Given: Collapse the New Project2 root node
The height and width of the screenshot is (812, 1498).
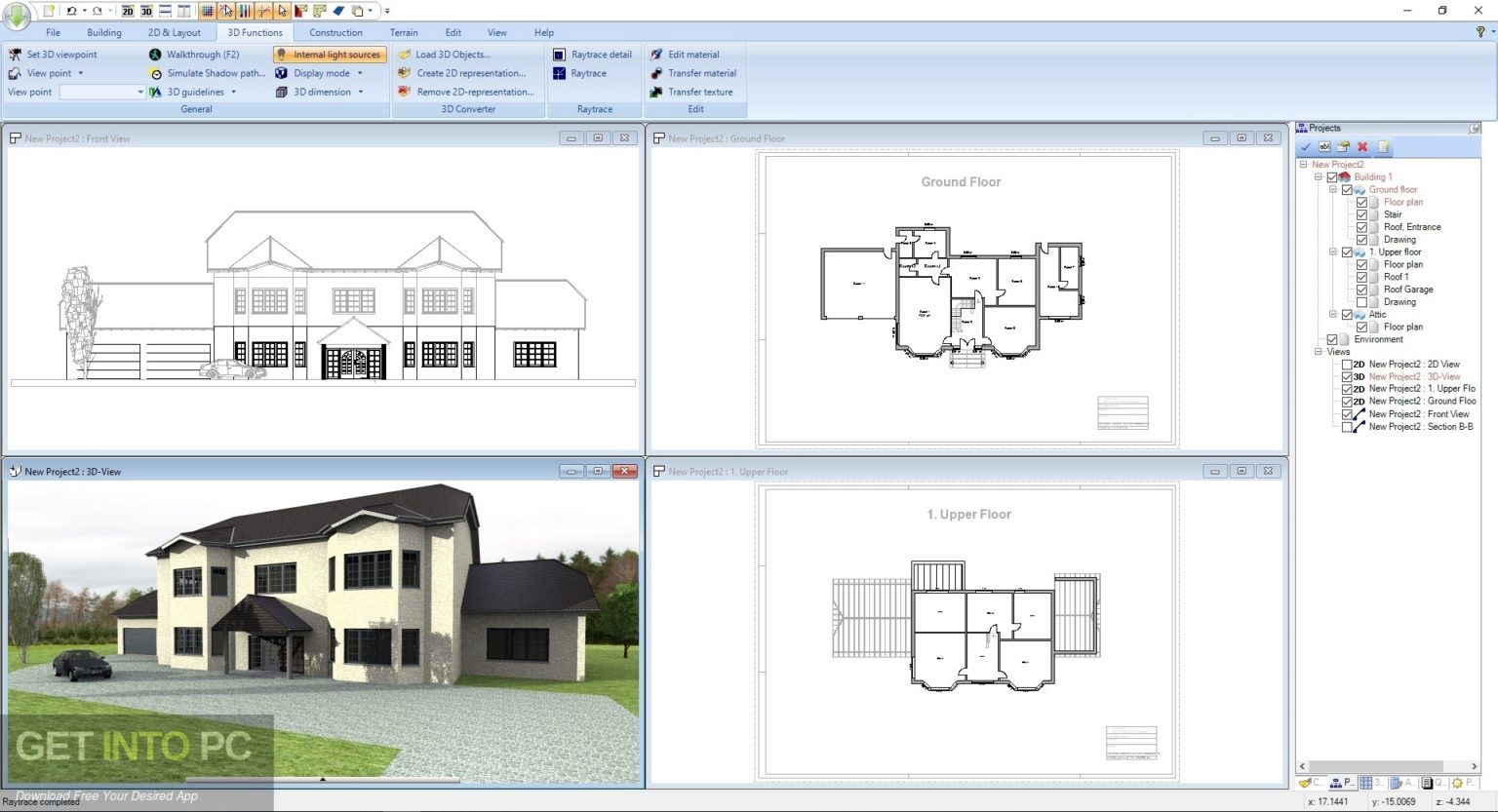Looking at the screenshot, I should tap(1304, 165).
